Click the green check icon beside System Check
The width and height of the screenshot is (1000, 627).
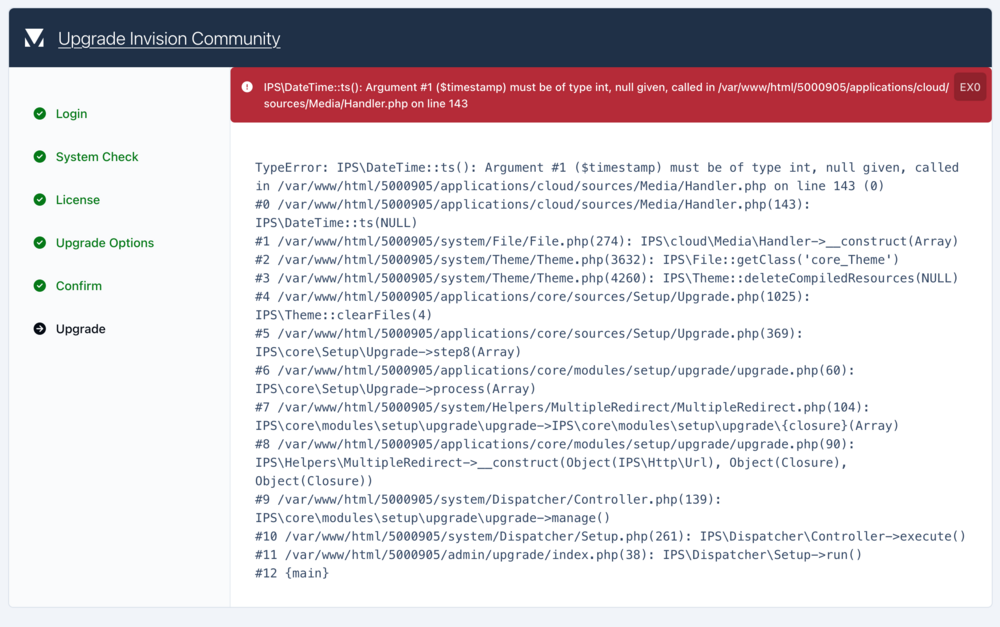tap(40, 156)
